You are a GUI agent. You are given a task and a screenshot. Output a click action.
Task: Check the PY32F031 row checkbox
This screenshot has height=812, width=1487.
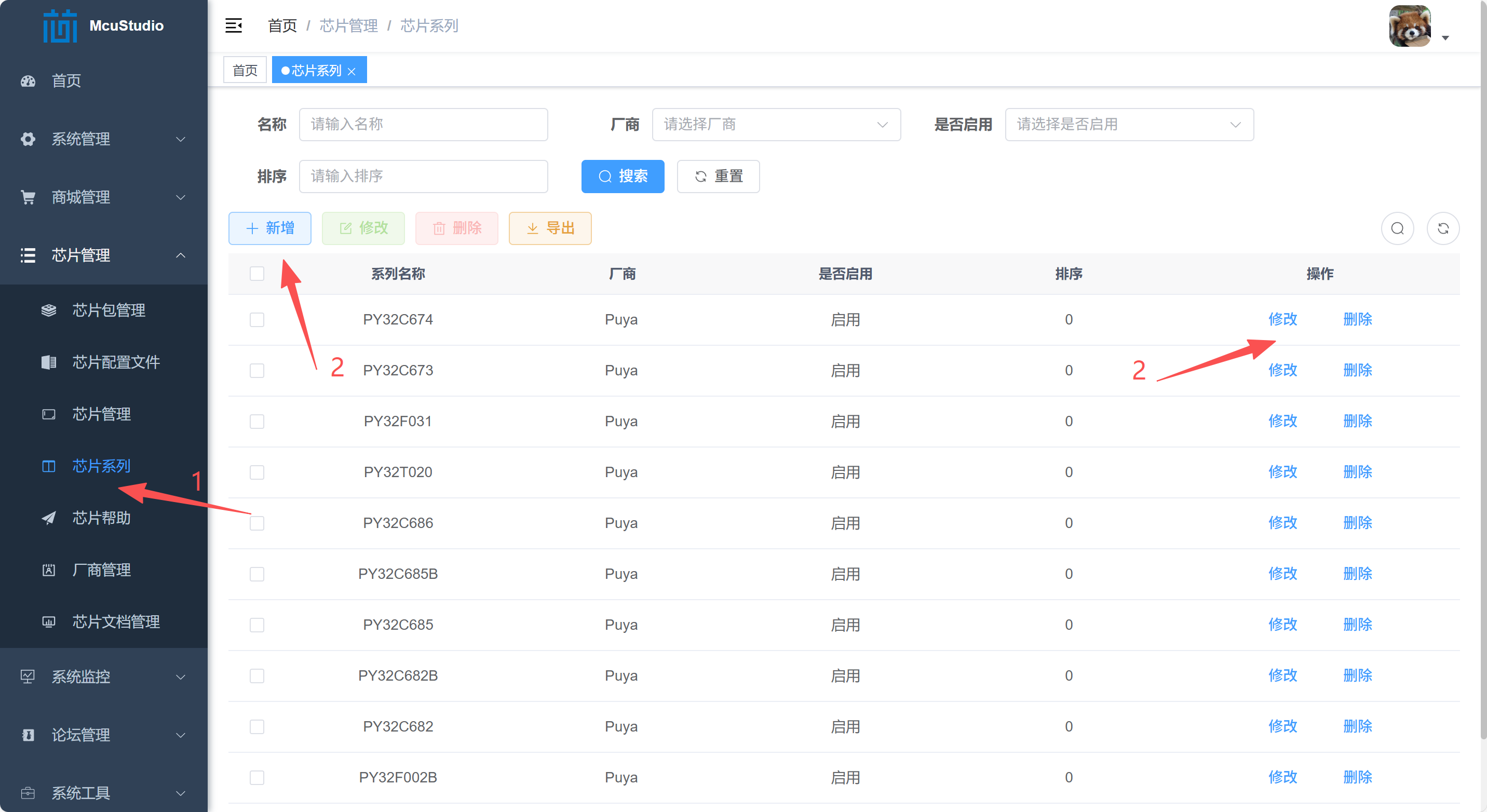257,421
